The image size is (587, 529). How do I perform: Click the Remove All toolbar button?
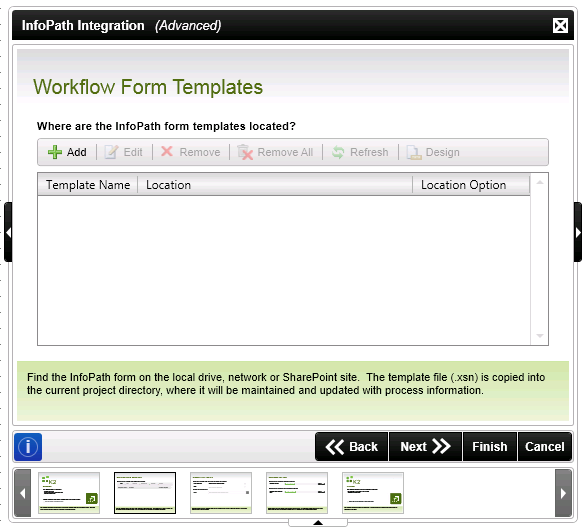pyautogui.click(x=275, y=152)
